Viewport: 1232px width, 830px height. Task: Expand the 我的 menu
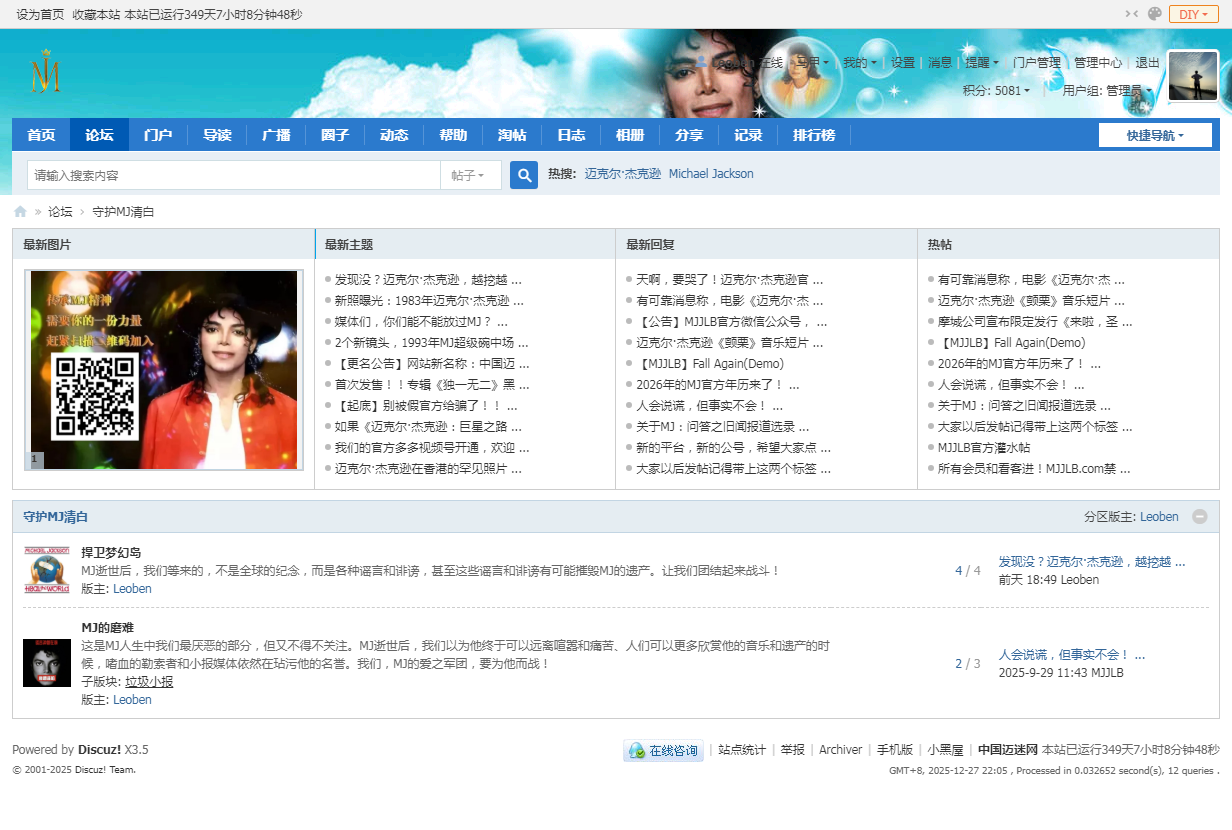point(858,62)
